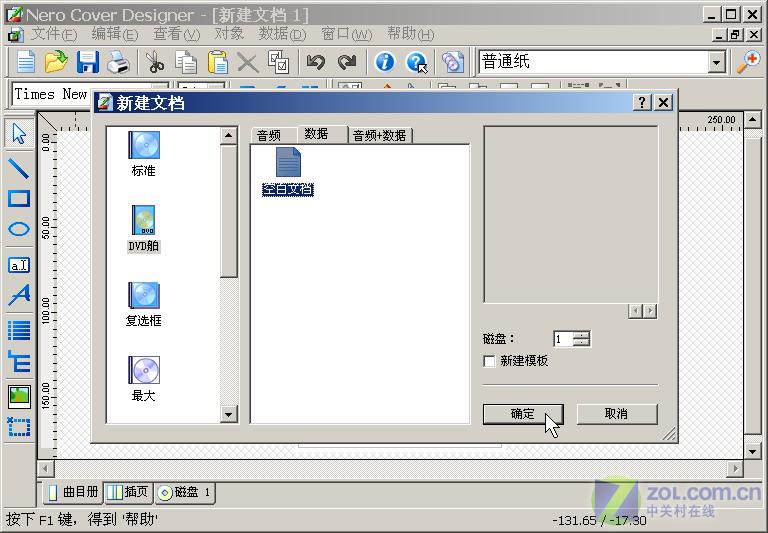The width and height of the screenshot is (768, 533).
Task: Select the directory tree tool
Action: pos(19,362)
